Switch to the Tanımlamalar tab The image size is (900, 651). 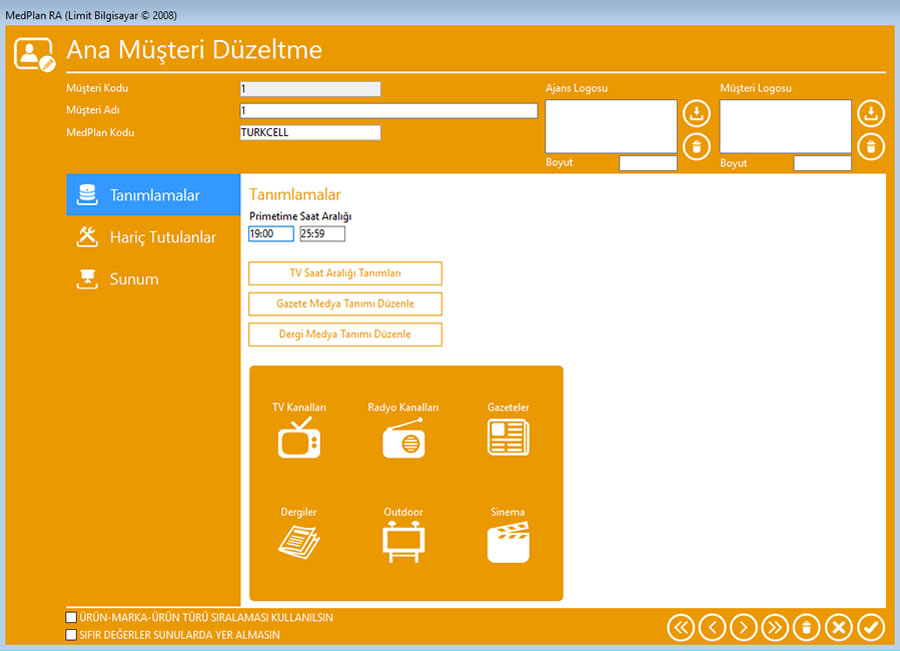[153, 195]
